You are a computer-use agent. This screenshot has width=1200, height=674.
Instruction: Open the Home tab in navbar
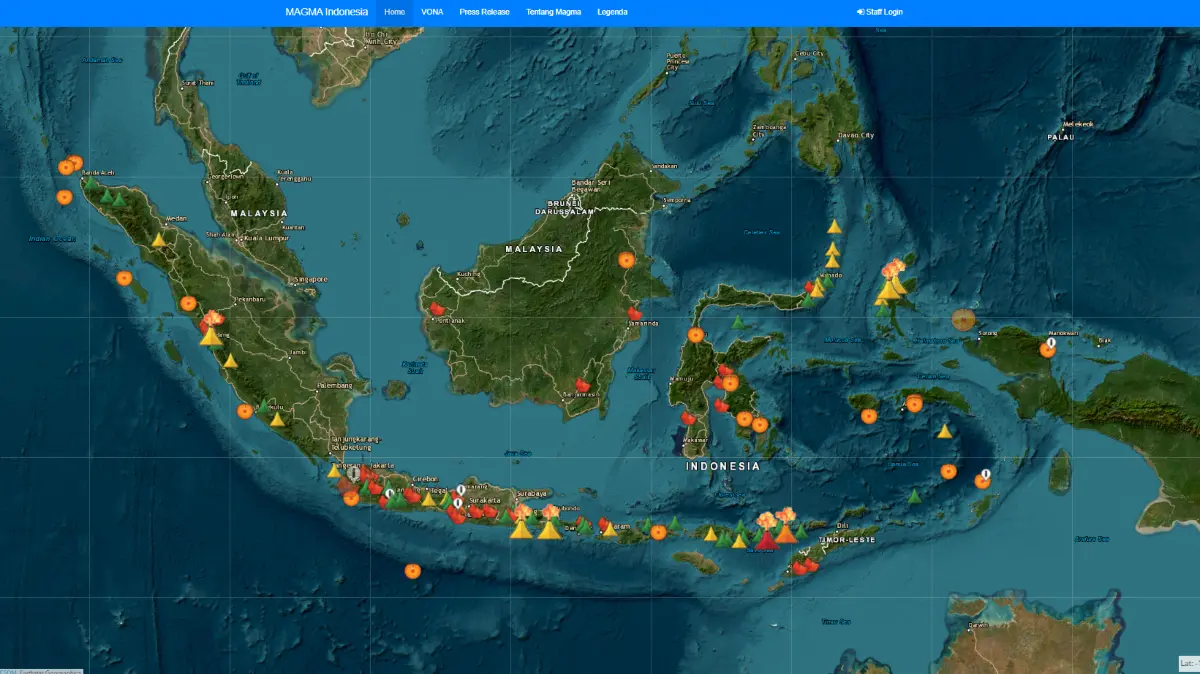click(x=394, y=12)
